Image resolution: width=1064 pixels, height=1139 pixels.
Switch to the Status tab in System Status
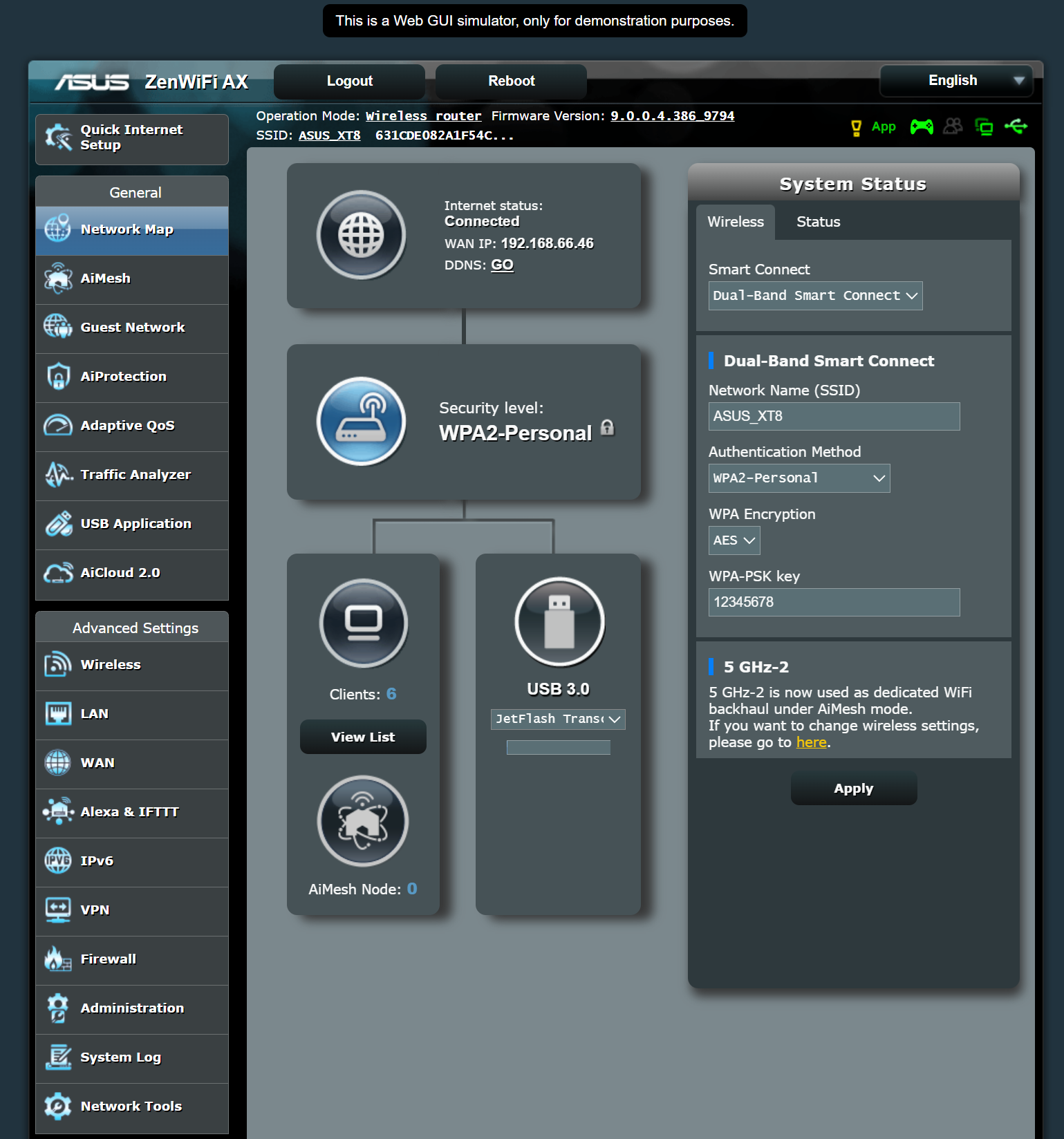tap(818, 222)
